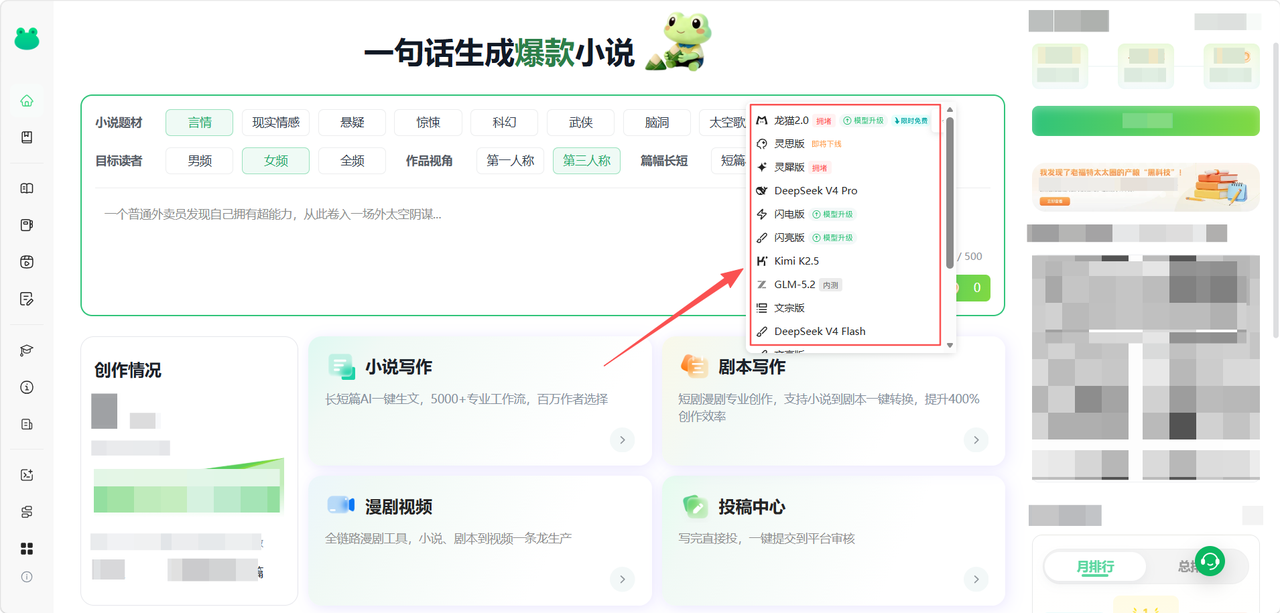Click the list icon beside 文宗版
The width and height of the screenshot is (1280, 613).
[x=762, y=308]
